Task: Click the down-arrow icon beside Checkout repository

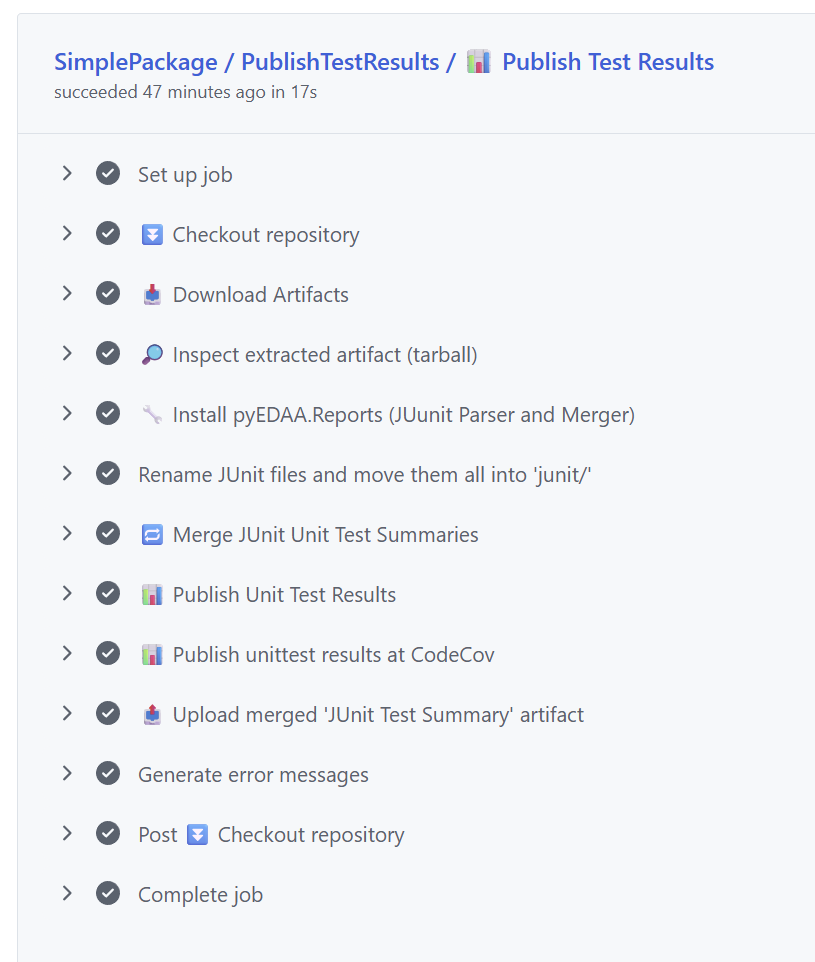Action: [x=152, y=235]
